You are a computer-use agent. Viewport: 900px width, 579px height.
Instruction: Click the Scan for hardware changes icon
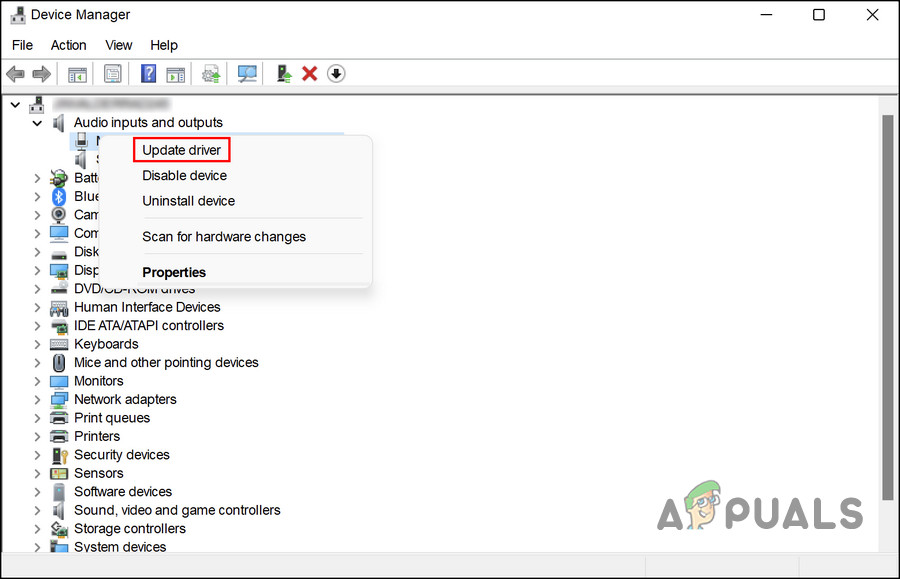click(247, 73)
